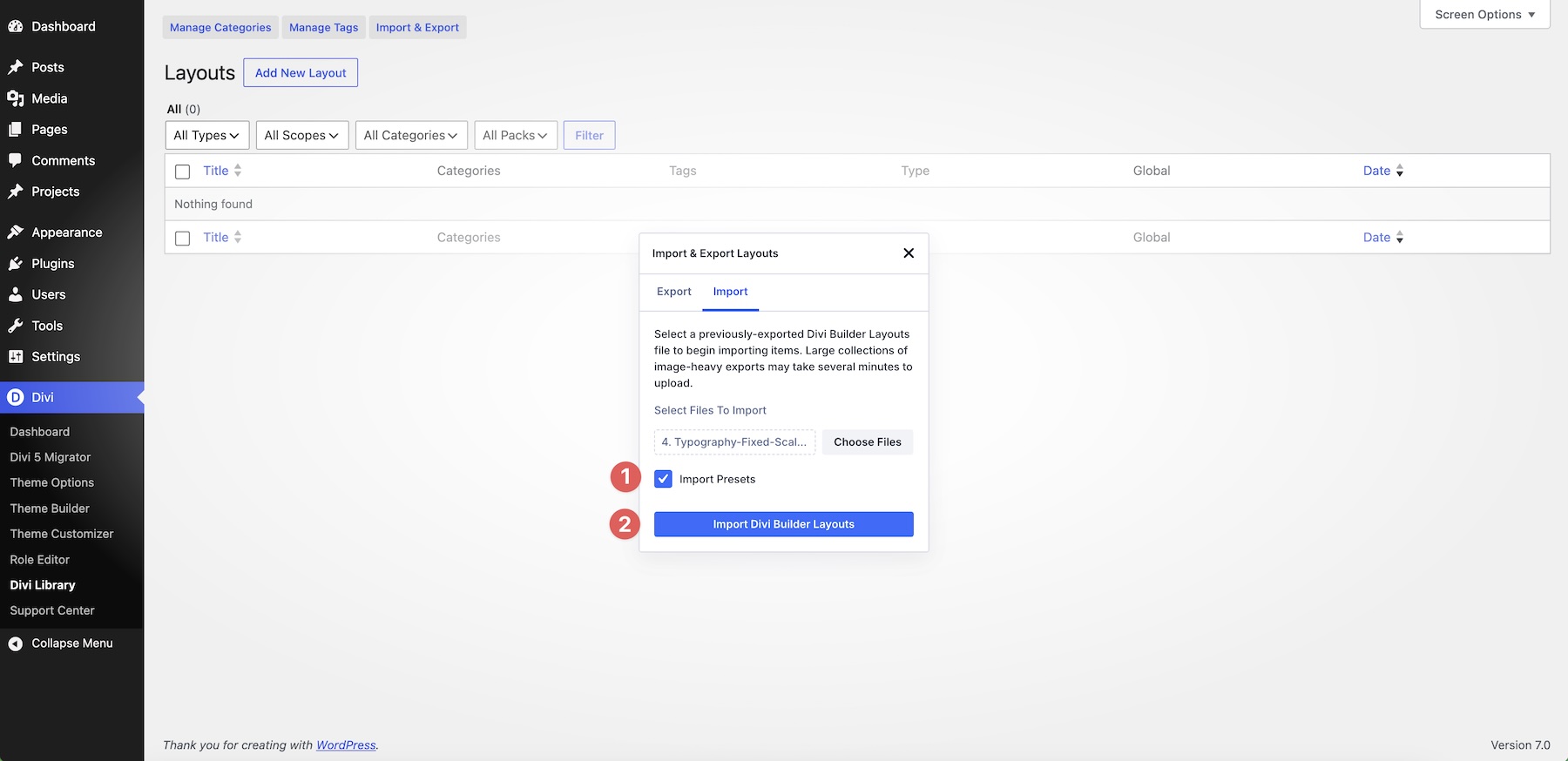Open Manage Categories tab
The width and height of the screenshot is (1568, 761).
220,27
